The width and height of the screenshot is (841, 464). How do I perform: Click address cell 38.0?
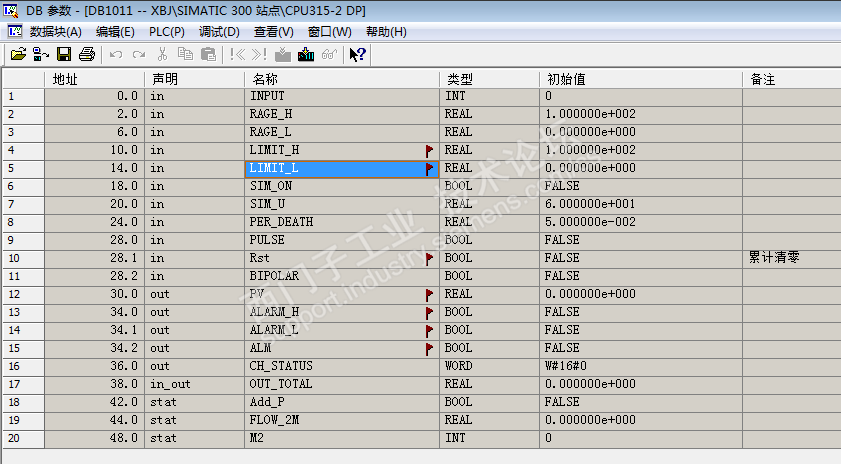[x=94, y=385]
